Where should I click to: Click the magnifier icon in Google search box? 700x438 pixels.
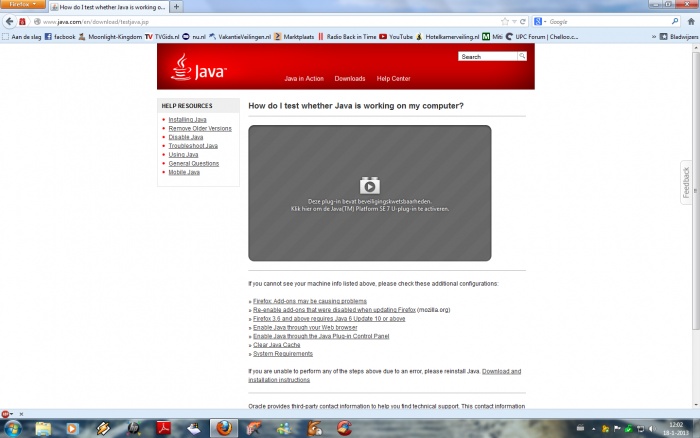(675, 21)
